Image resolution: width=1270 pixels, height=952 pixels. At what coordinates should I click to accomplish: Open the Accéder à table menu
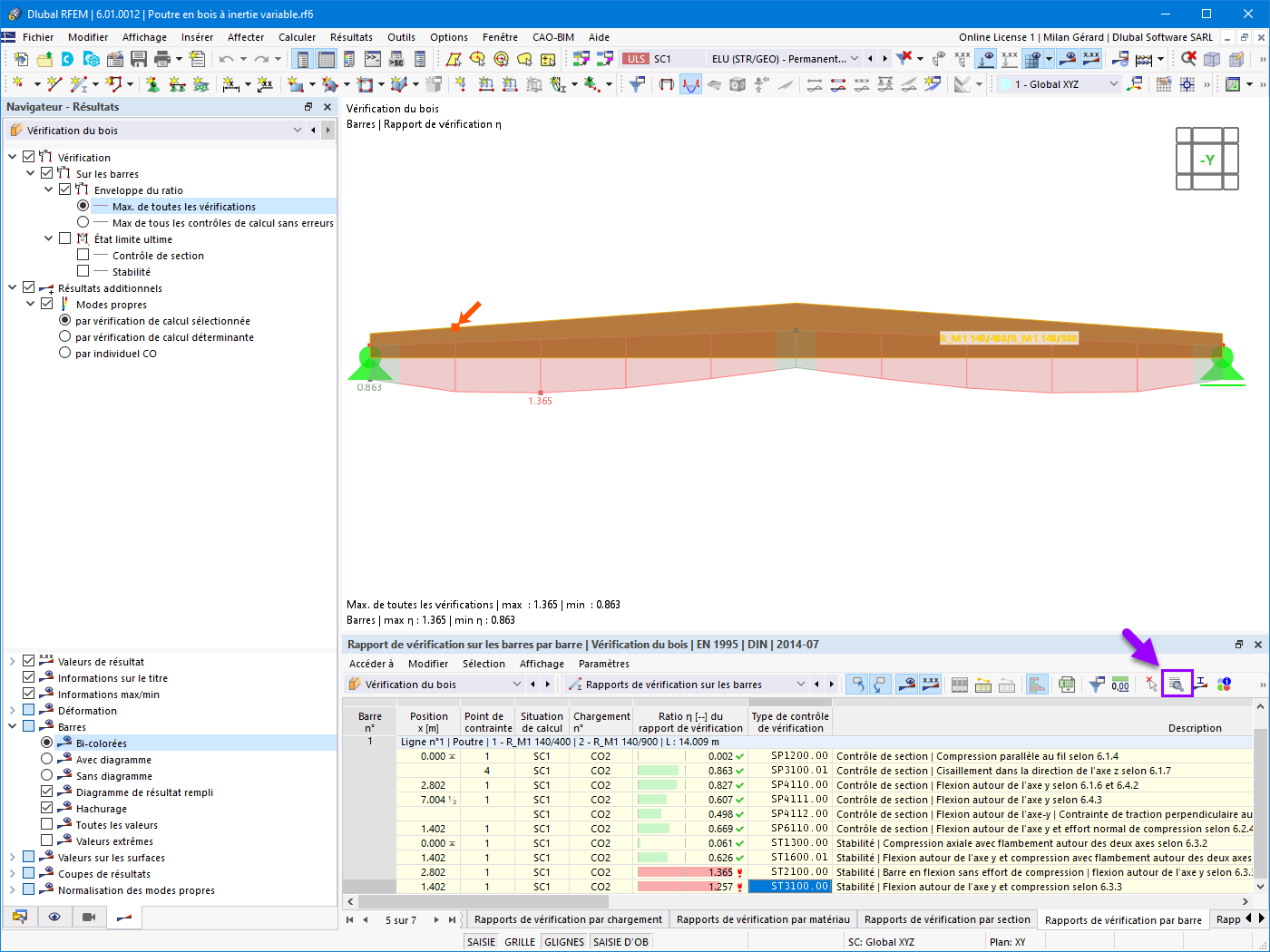pyautogui.click(x=371, y=664)
